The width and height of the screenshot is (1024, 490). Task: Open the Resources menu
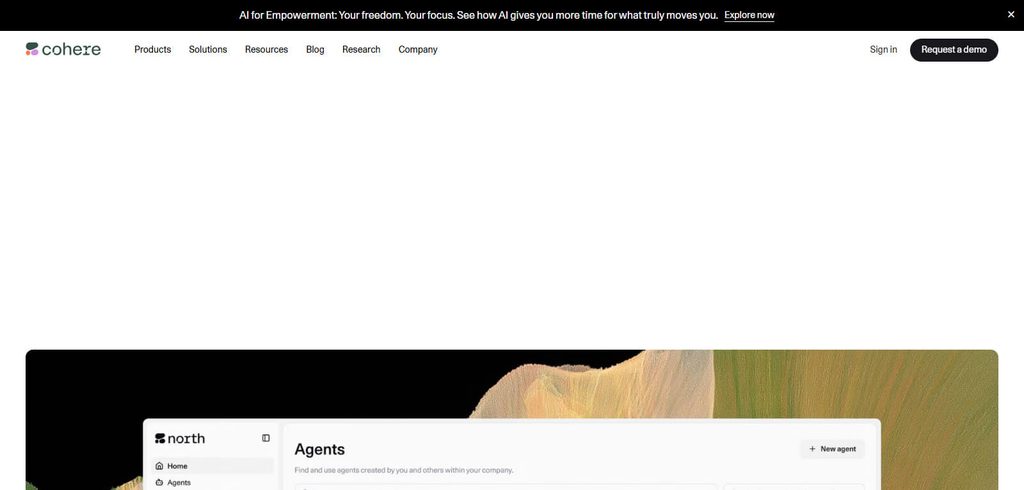pos(266,50)
